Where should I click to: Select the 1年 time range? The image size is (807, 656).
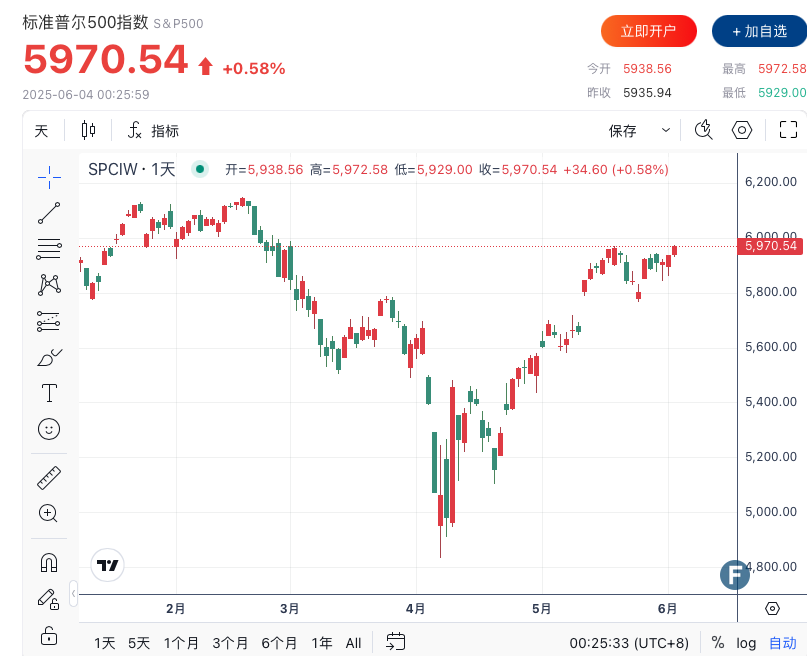322,642
